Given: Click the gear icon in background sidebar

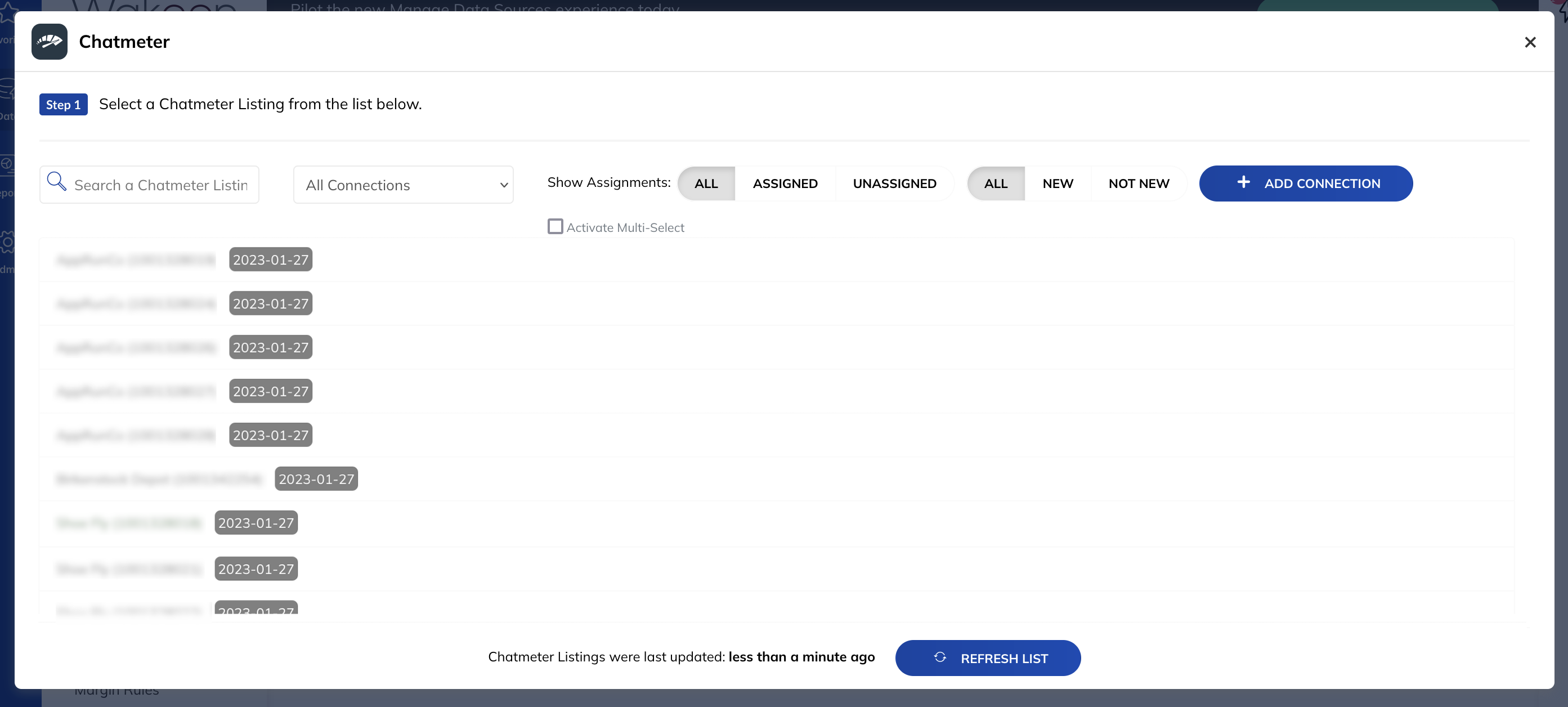Looking at the screenshot, I should (x=7, y=241).
